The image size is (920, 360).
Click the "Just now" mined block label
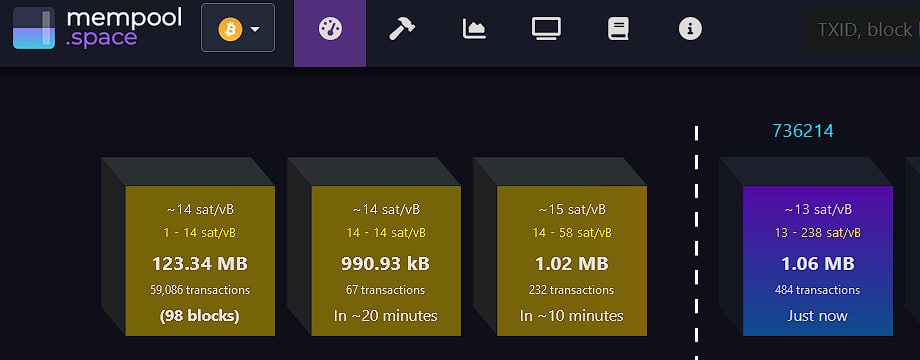pos(817,316)
